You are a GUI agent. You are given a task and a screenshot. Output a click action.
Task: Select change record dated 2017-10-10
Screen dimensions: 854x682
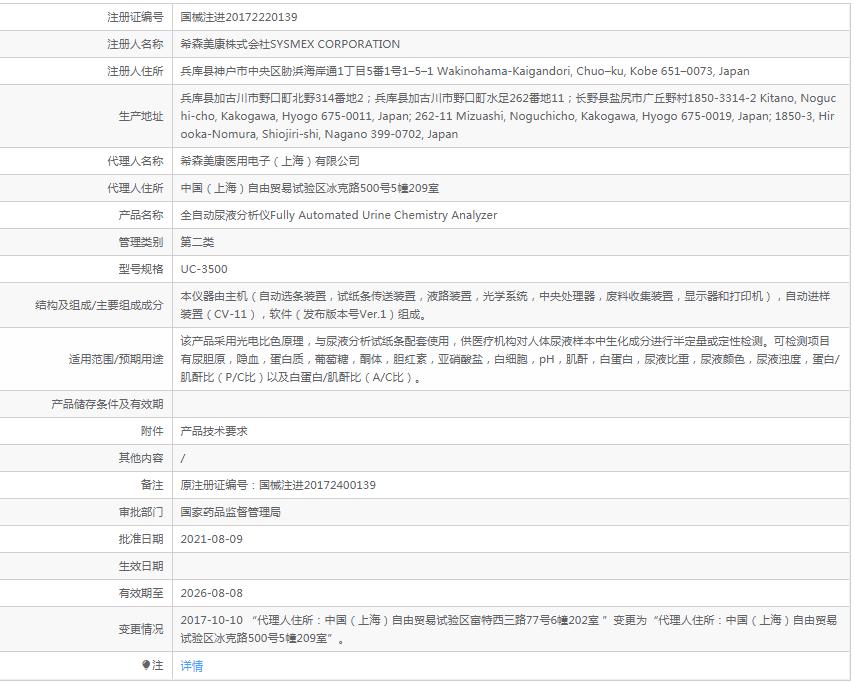[509, 629]
